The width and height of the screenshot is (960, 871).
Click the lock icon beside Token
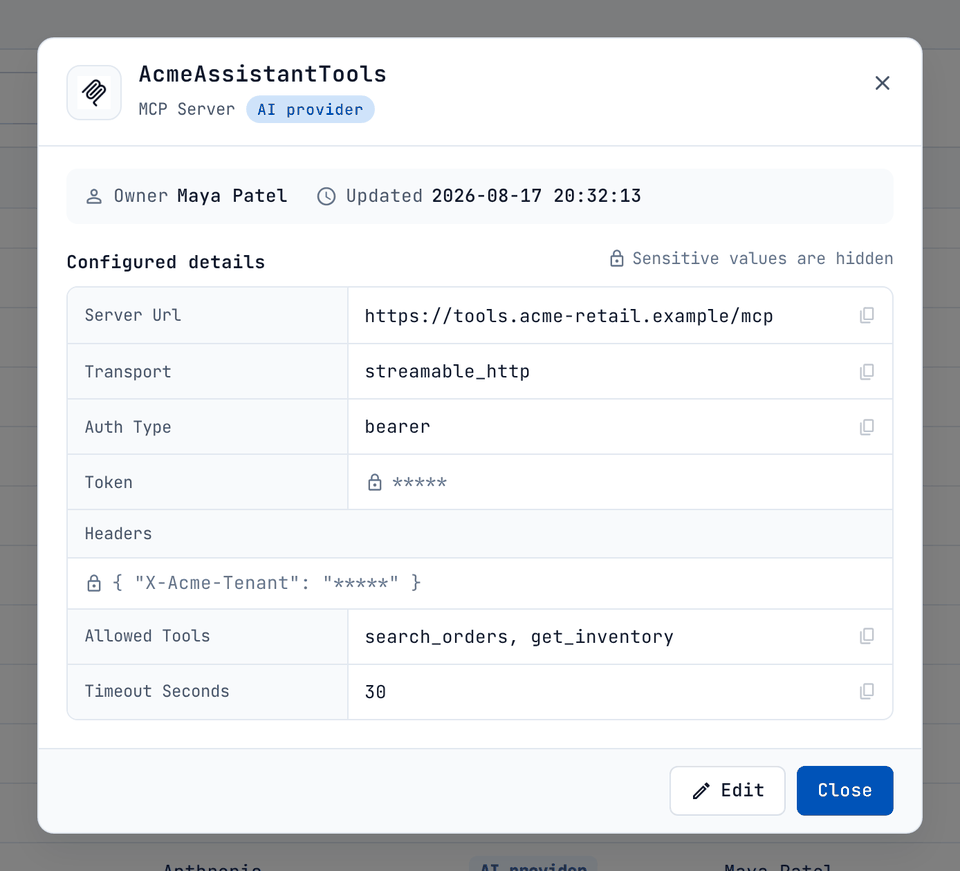click(375, 482)
